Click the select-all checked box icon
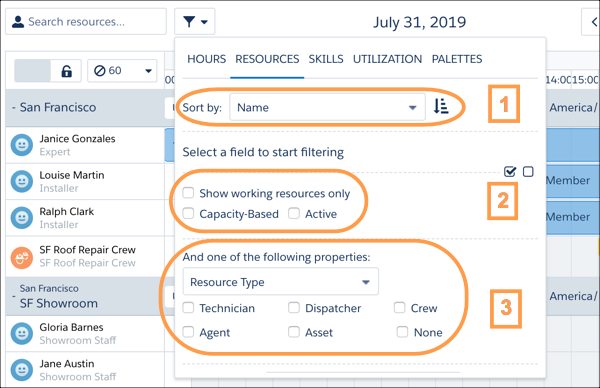Viewport: 600px width, 388px height. [510, 171]
